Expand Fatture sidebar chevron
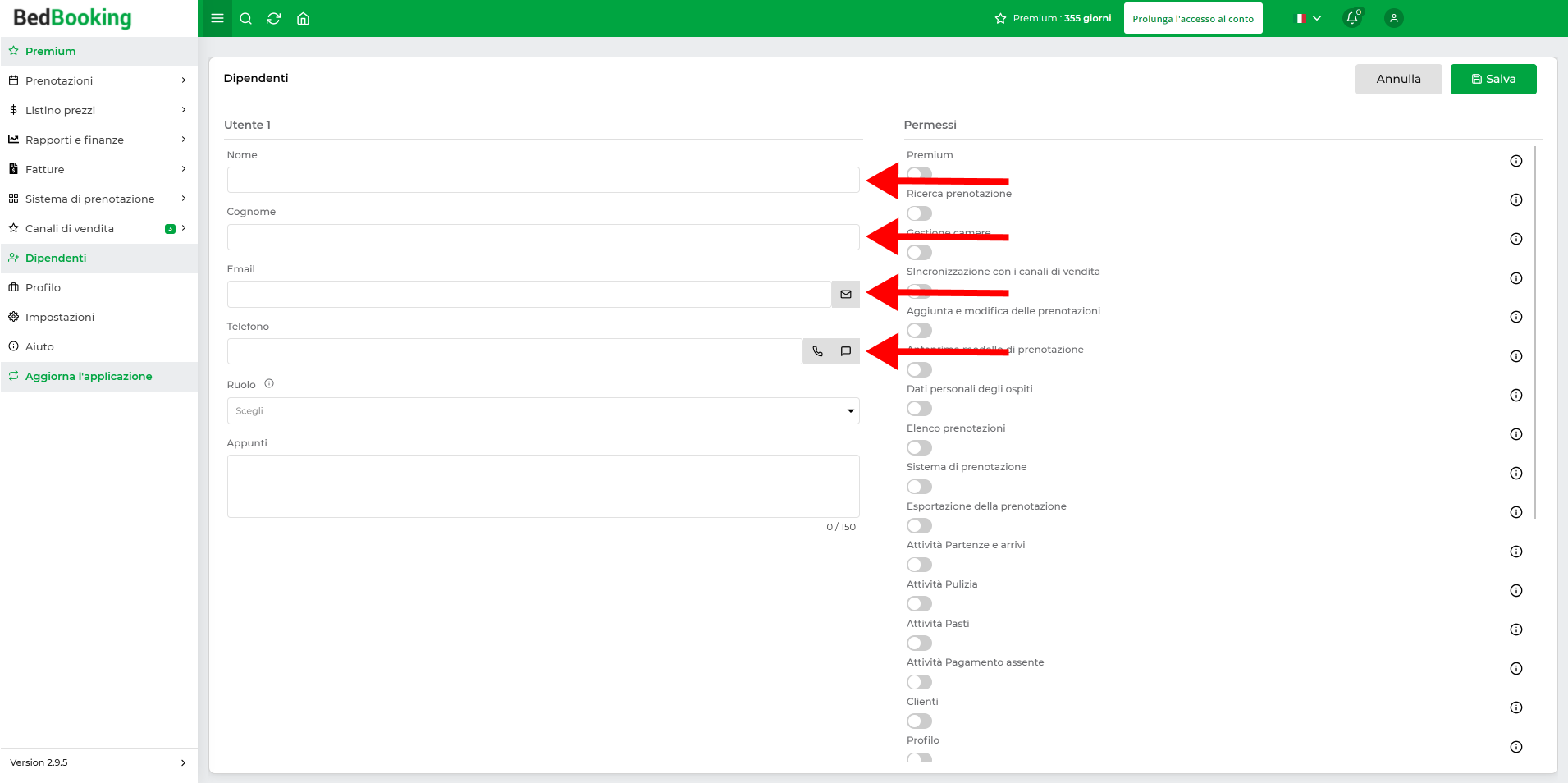The width and height of the screenshot is (1568, 783). pos(184,169)
